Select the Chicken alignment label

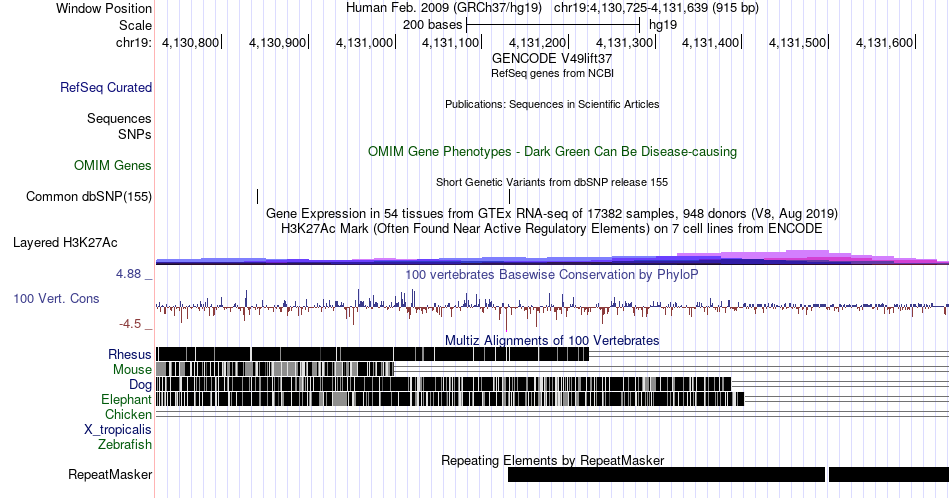[x=128, y=414]
